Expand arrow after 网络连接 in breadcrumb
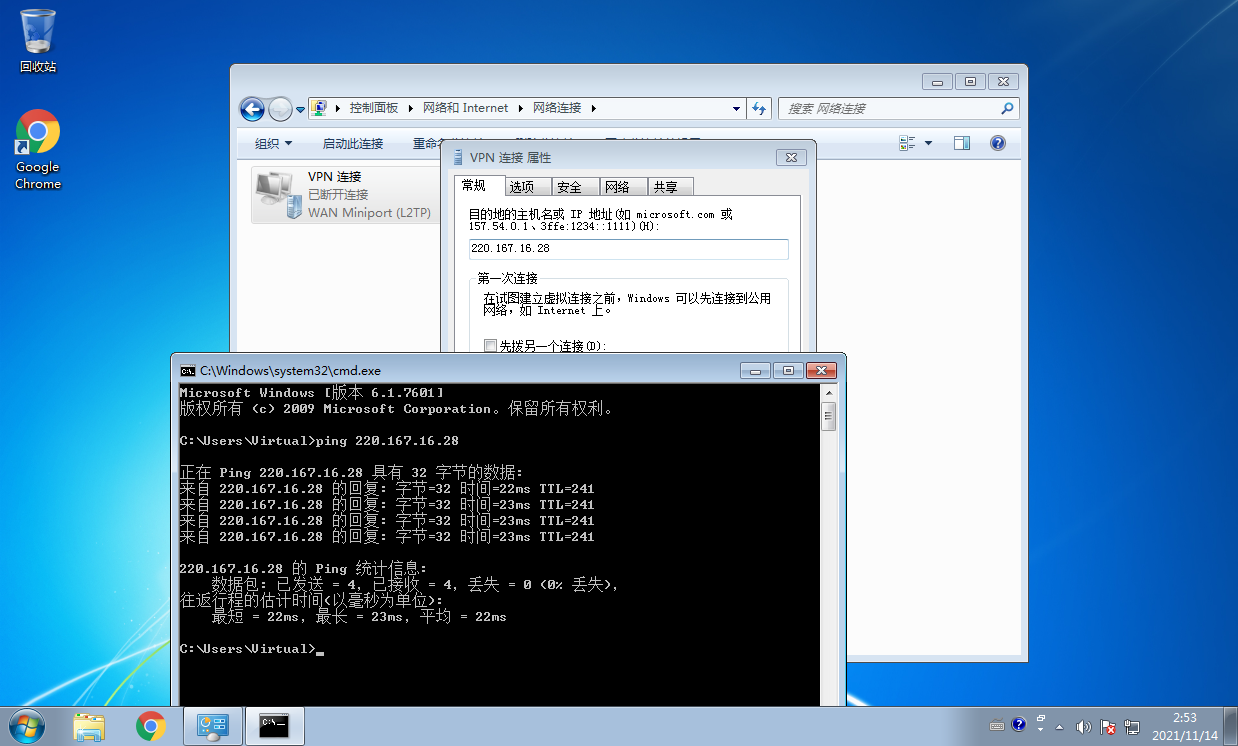Viewport: 1238px width, 746px height. 593,108
